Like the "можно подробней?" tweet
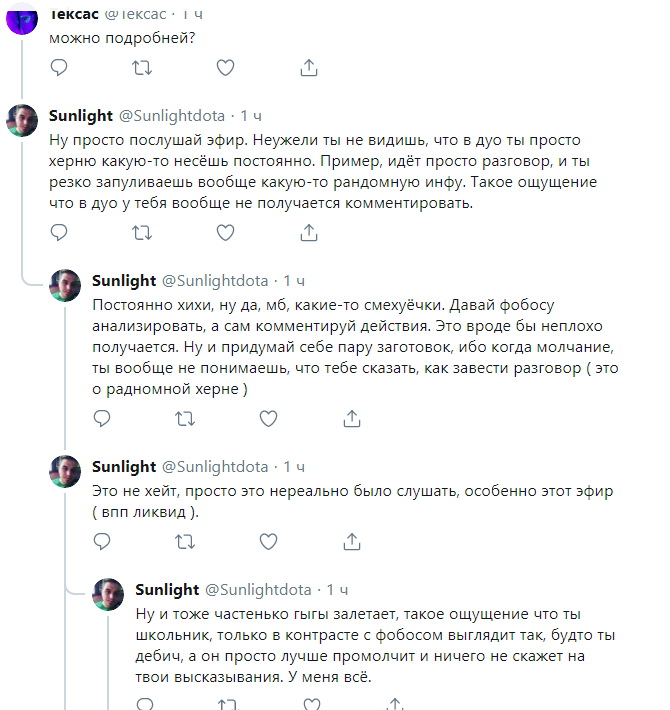Screen dimensions: 670x710 pyautogui.click(x=226, y=67)
